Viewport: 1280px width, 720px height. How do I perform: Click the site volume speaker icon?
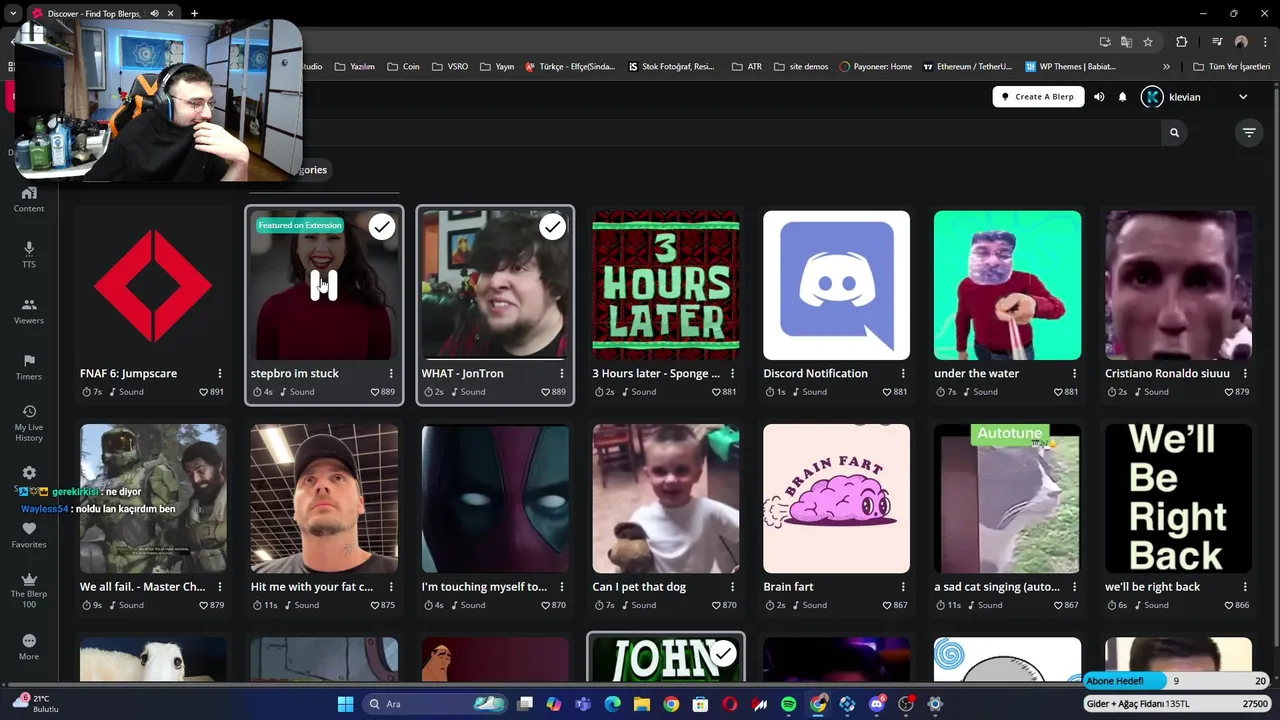(x=1099, y=97)
